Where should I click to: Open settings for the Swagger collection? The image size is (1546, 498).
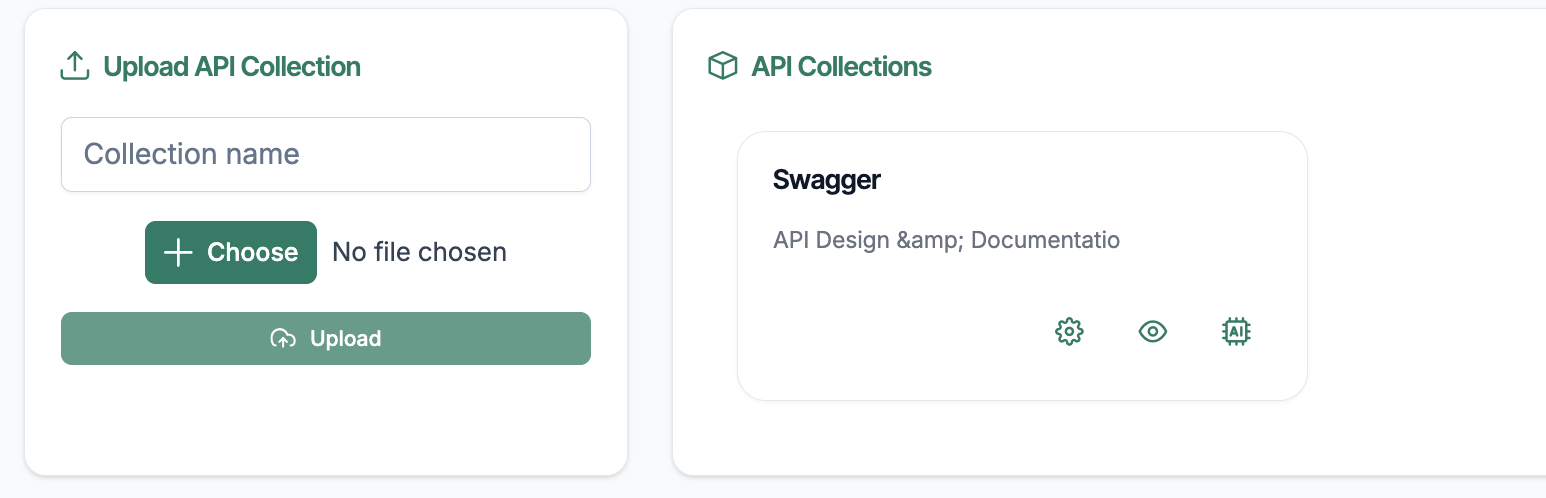pyautogui.click(x=1069, y=331)
